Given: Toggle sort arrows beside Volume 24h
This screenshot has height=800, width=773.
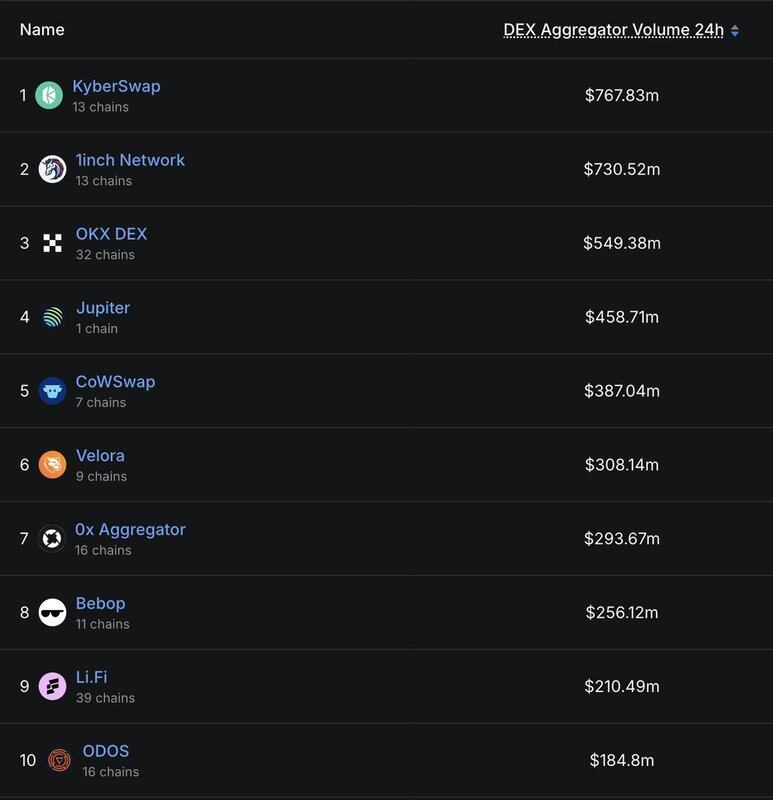Looking at the screenshot, I should pos(735,31).
